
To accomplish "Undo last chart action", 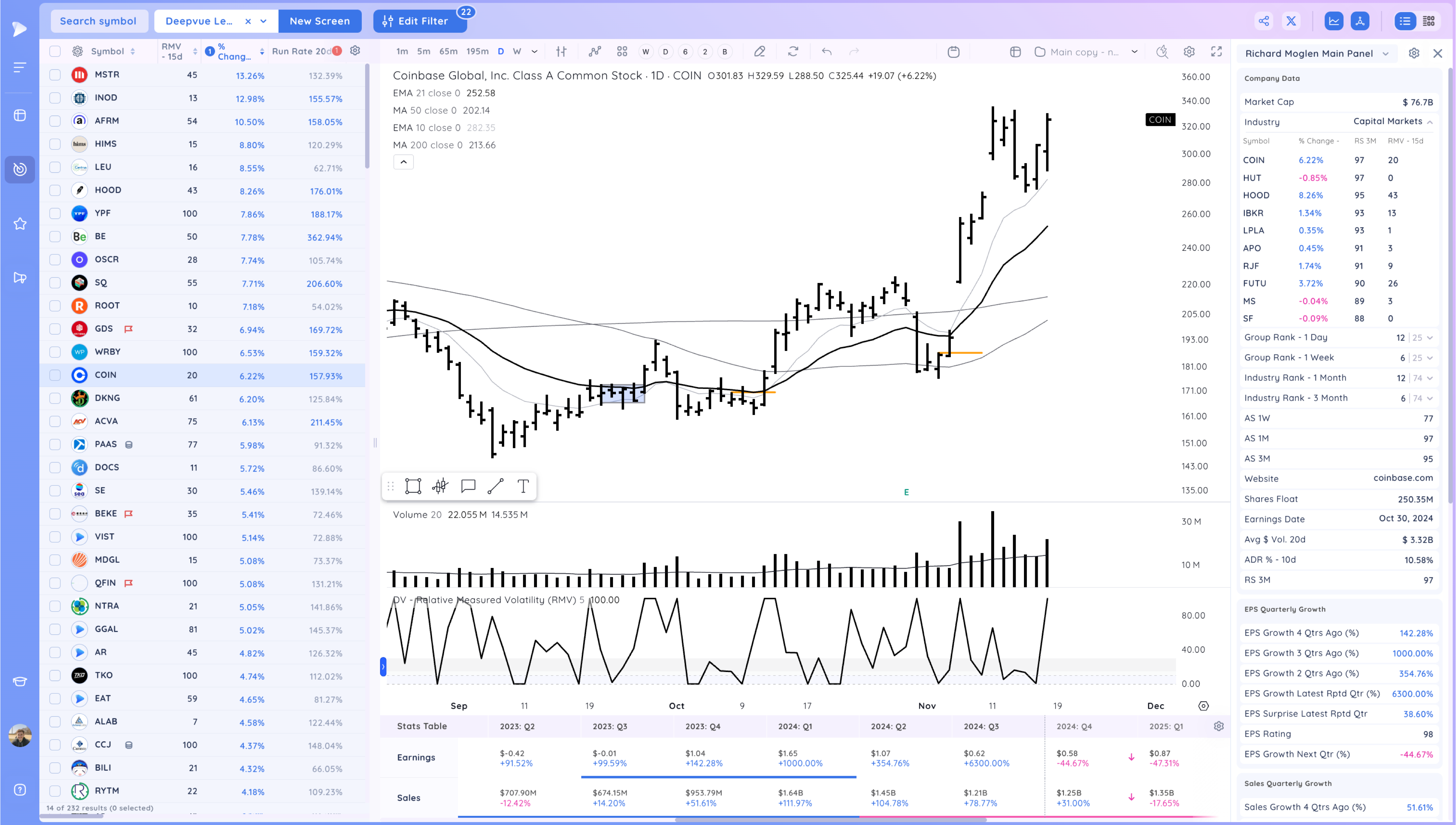I will click(x=827, y=52).
